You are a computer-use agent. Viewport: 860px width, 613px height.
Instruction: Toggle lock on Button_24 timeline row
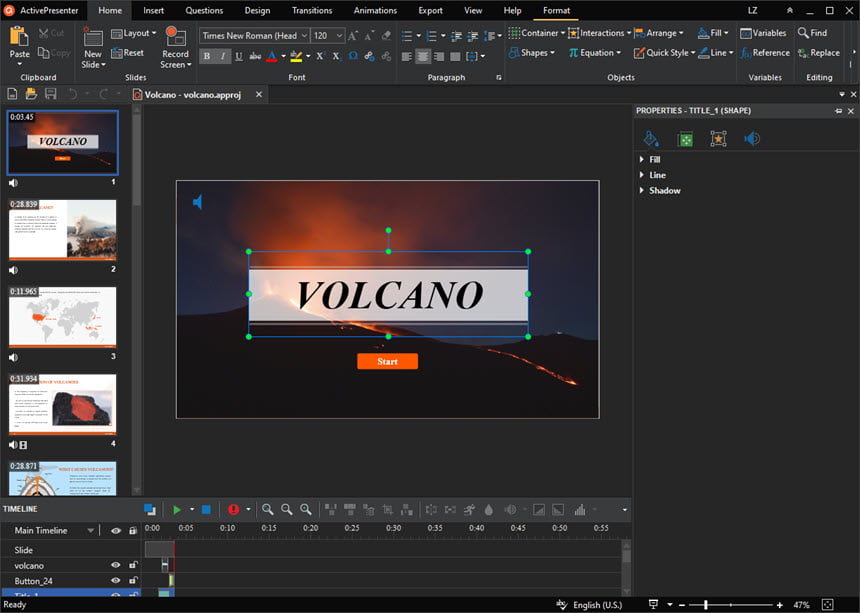pyautogui.click(x=133, y=580)
